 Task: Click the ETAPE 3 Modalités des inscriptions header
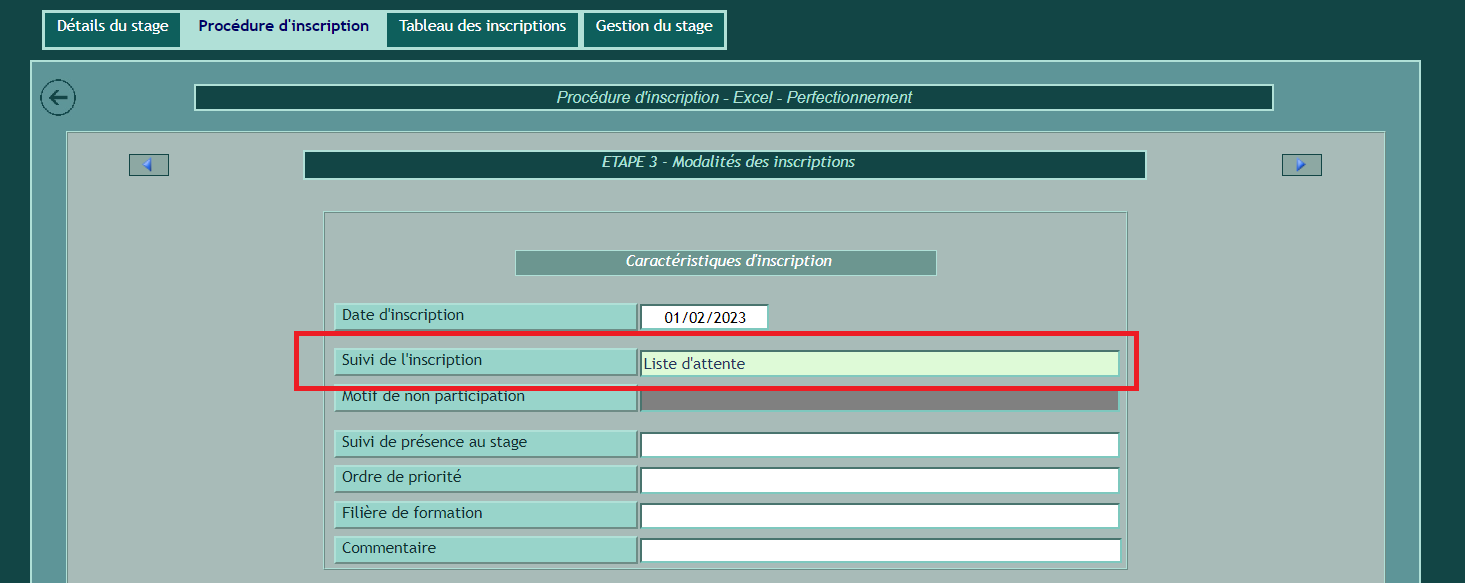pos(724,164)
